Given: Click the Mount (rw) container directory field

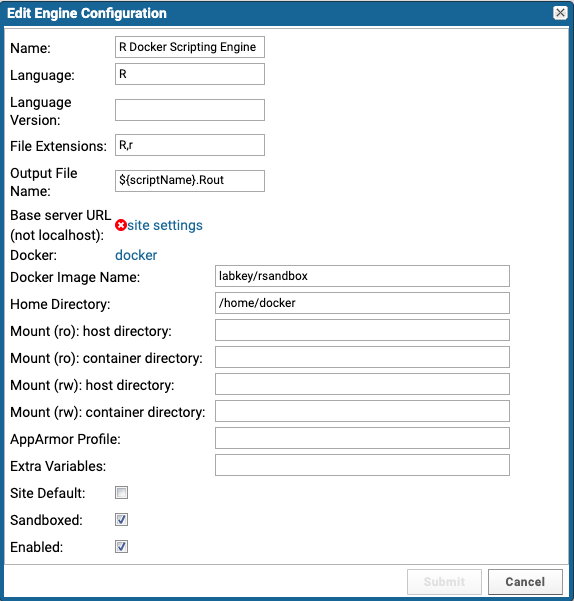Looking at the screenshot, I should tap(362, 411).
